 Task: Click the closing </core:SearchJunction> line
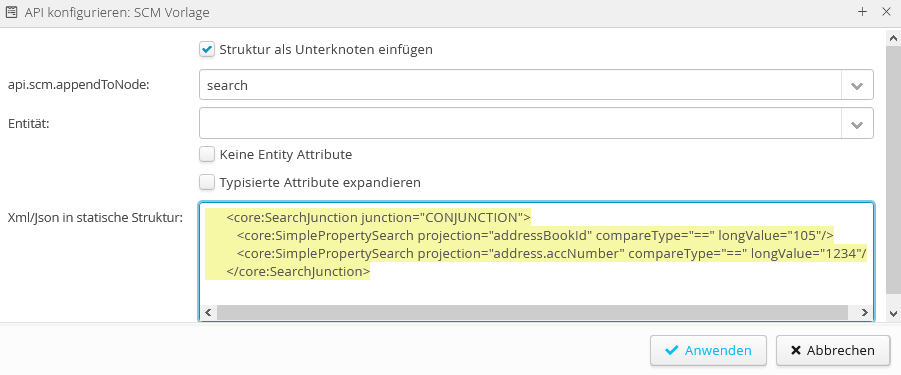click(x=298, y=271)
